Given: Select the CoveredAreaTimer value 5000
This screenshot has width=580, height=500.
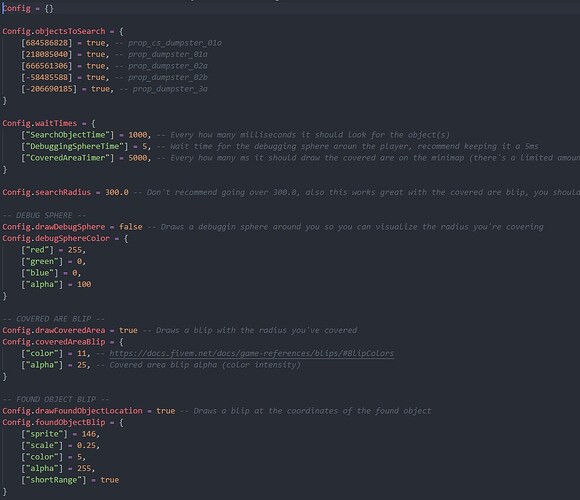Looking at the screenshot, I should 138,158.
